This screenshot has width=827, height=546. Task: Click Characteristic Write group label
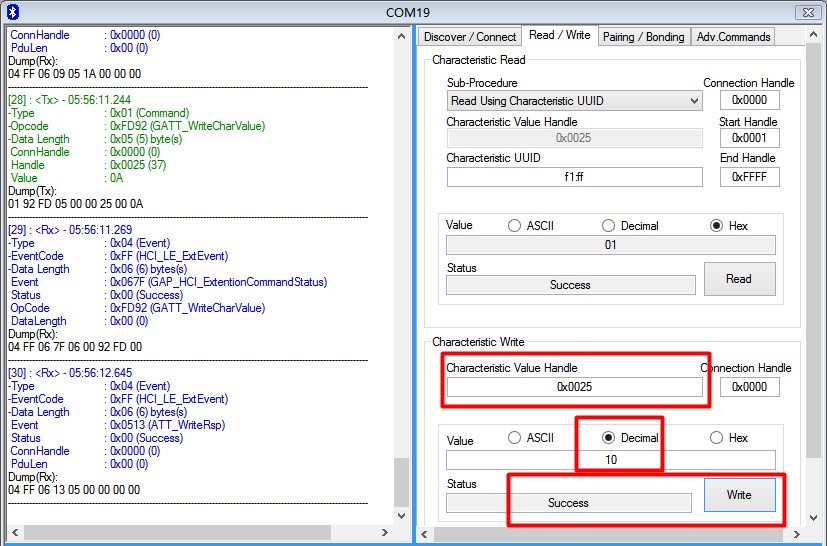tap(478, 342)
